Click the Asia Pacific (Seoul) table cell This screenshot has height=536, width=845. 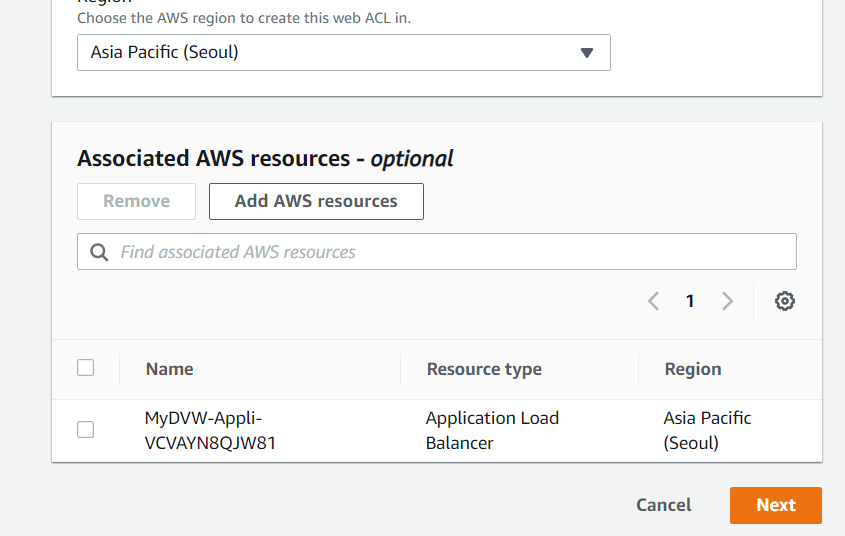tap(707, 430)
